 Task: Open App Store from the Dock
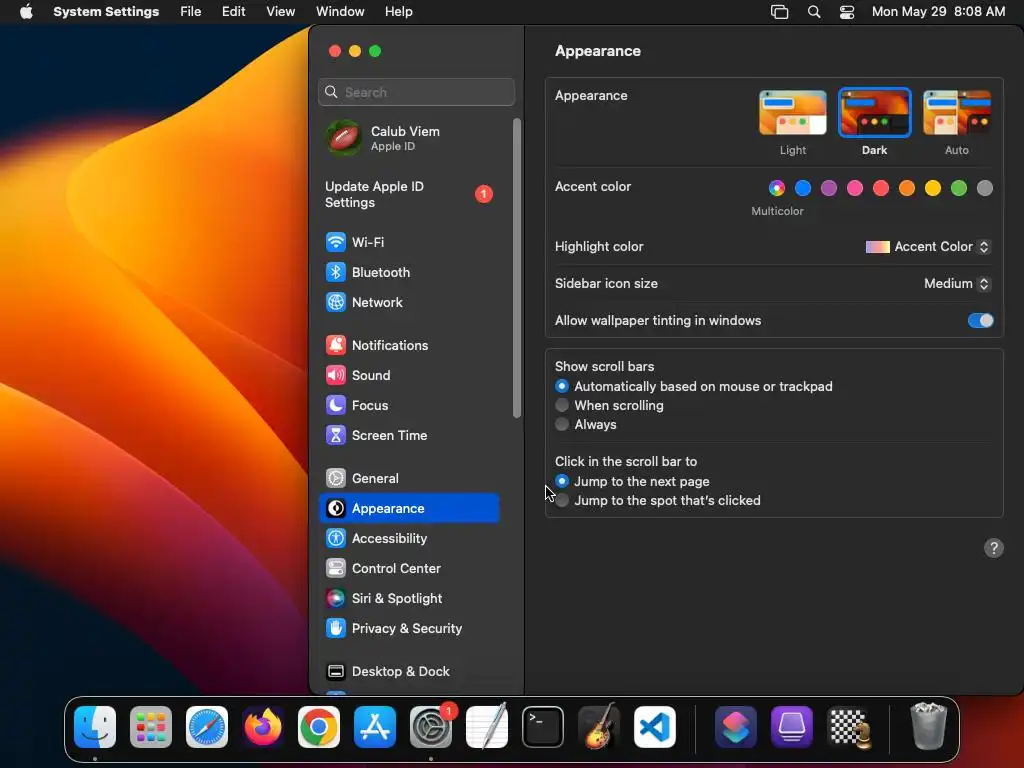(375, 727)
